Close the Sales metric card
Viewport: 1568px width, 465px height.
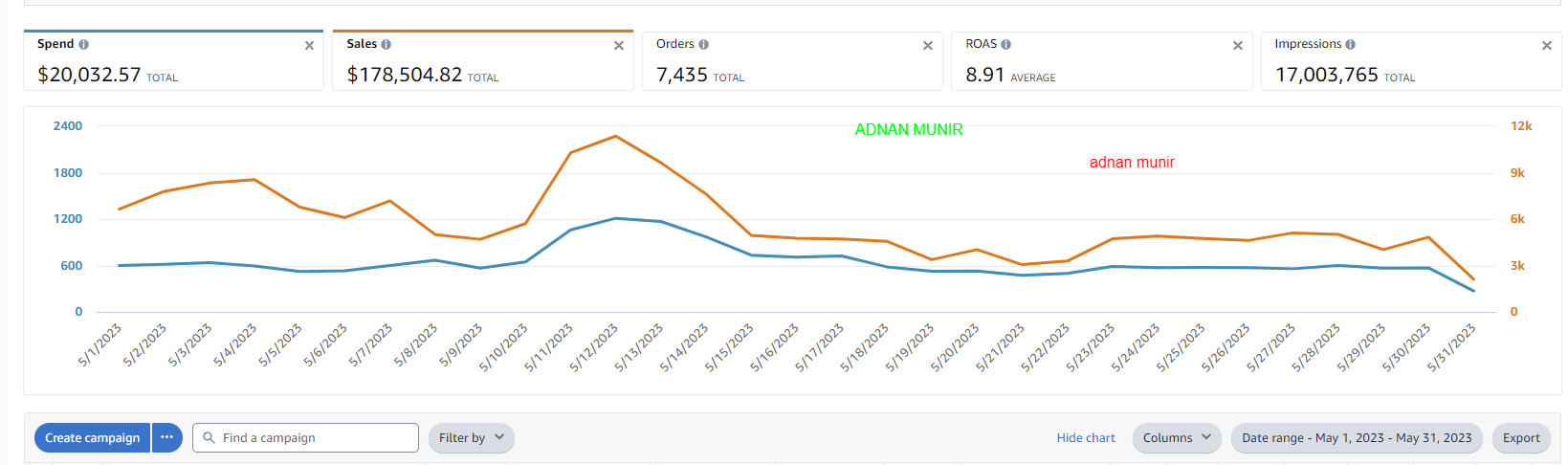point(619,46)
